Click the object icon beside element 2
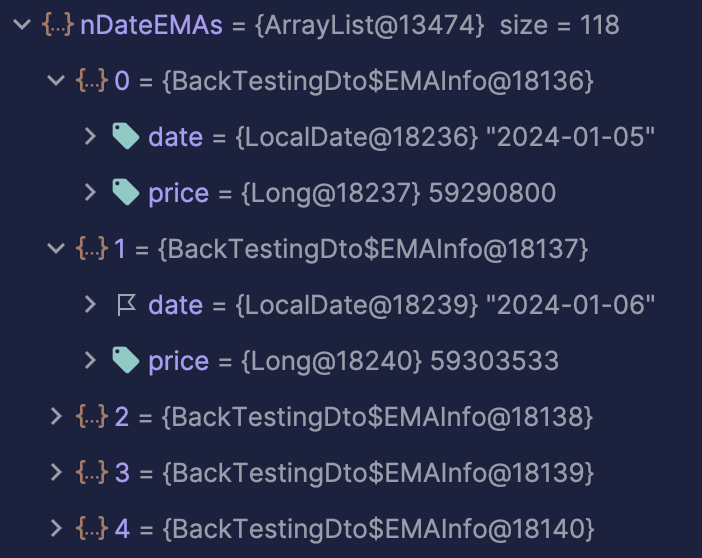The width and height of the screenshot is (702, 558). [92, 416]
